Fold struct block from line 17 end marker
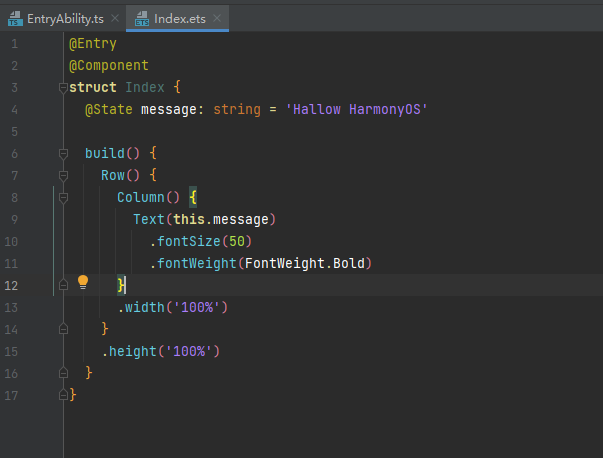This screenshot has width=603, height=458. point(63,395)
